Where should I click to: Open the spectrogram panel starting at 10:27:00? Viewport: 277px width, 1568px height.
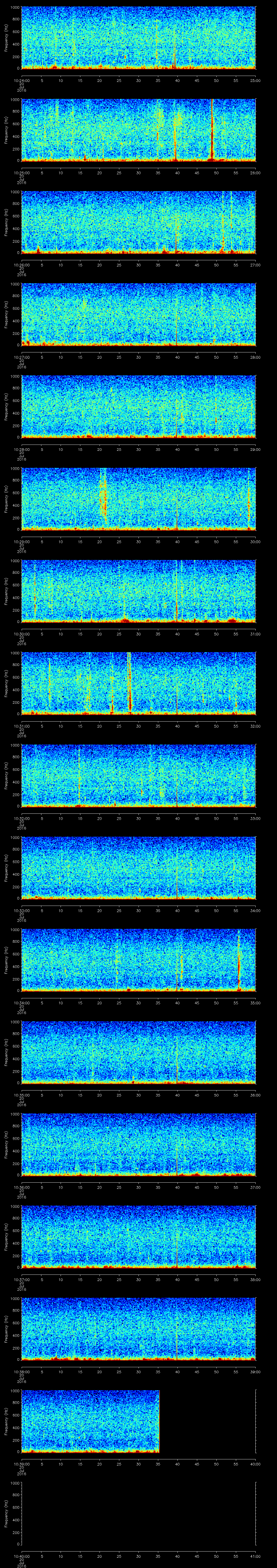pos(138,314)
